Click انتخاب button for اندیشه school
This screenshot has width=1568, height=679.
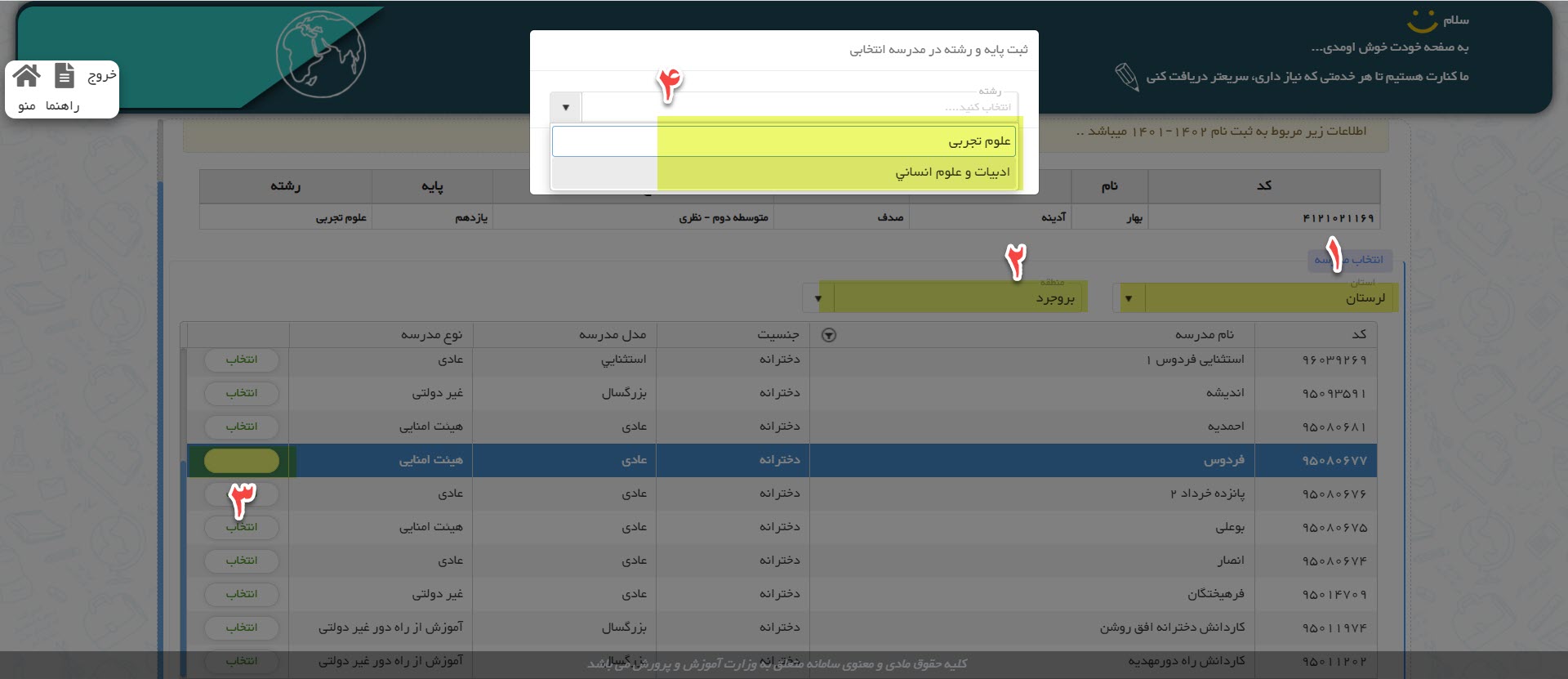point(241,393)
